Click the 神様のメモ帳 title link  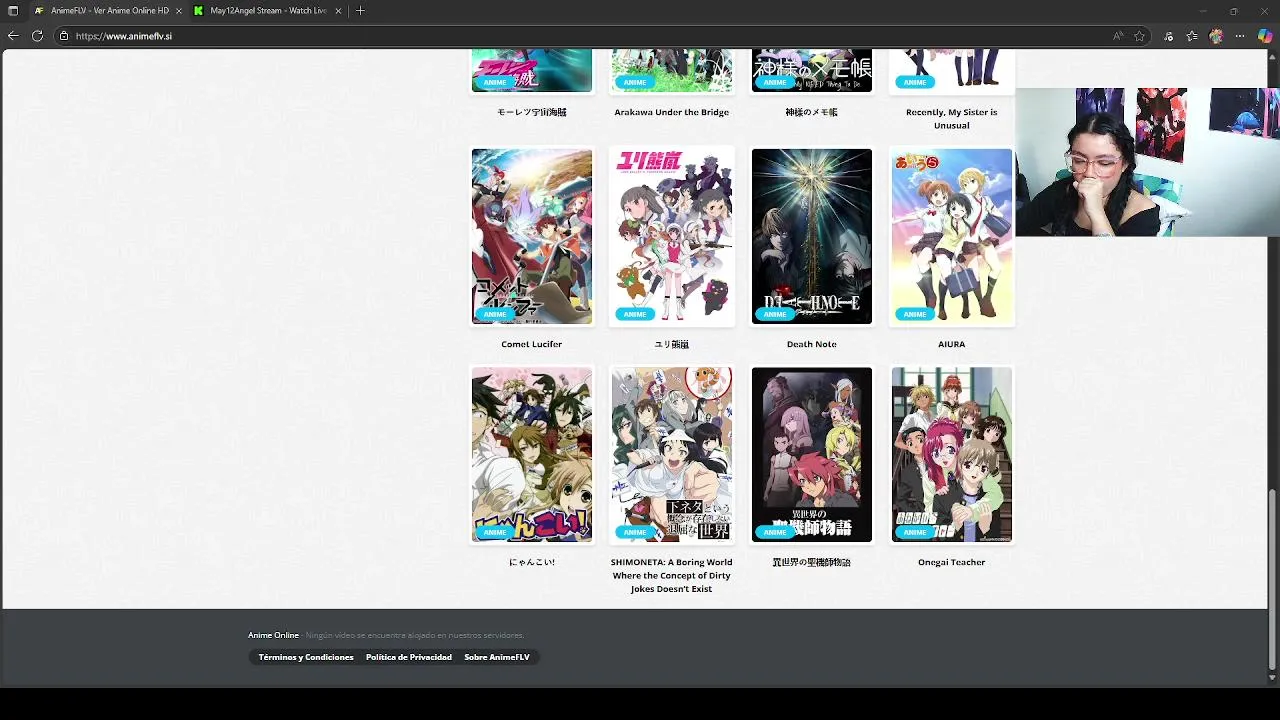click(812, 112)
